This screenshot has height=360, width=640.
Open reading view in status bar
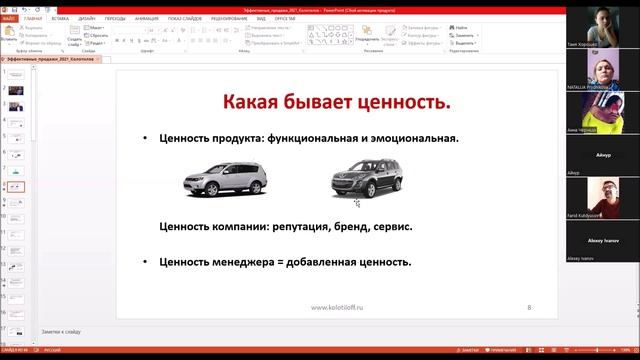[554, 350]
